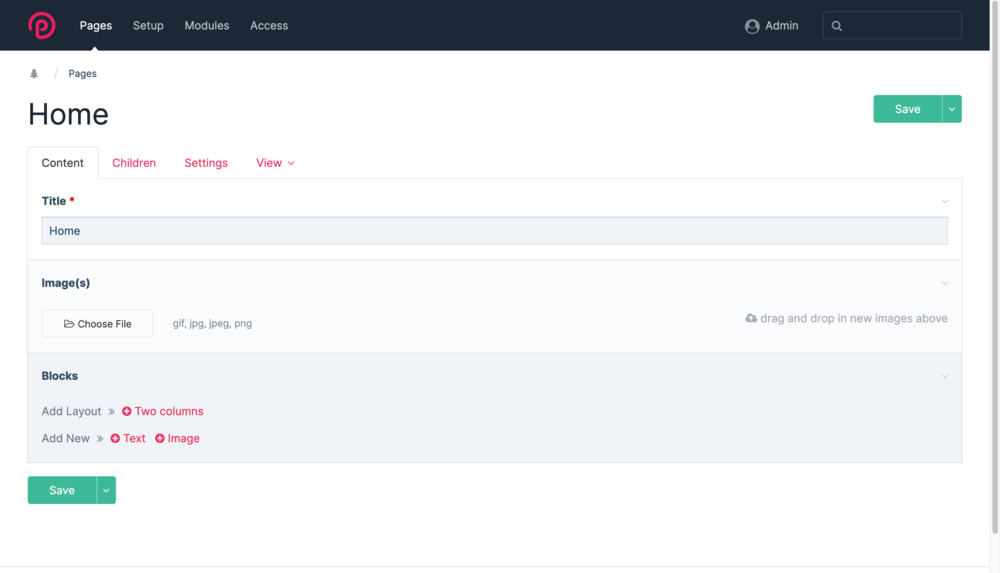The image size is (1000, 573).
Task: Click into the Title input field
Action: (x=494, y=231)
